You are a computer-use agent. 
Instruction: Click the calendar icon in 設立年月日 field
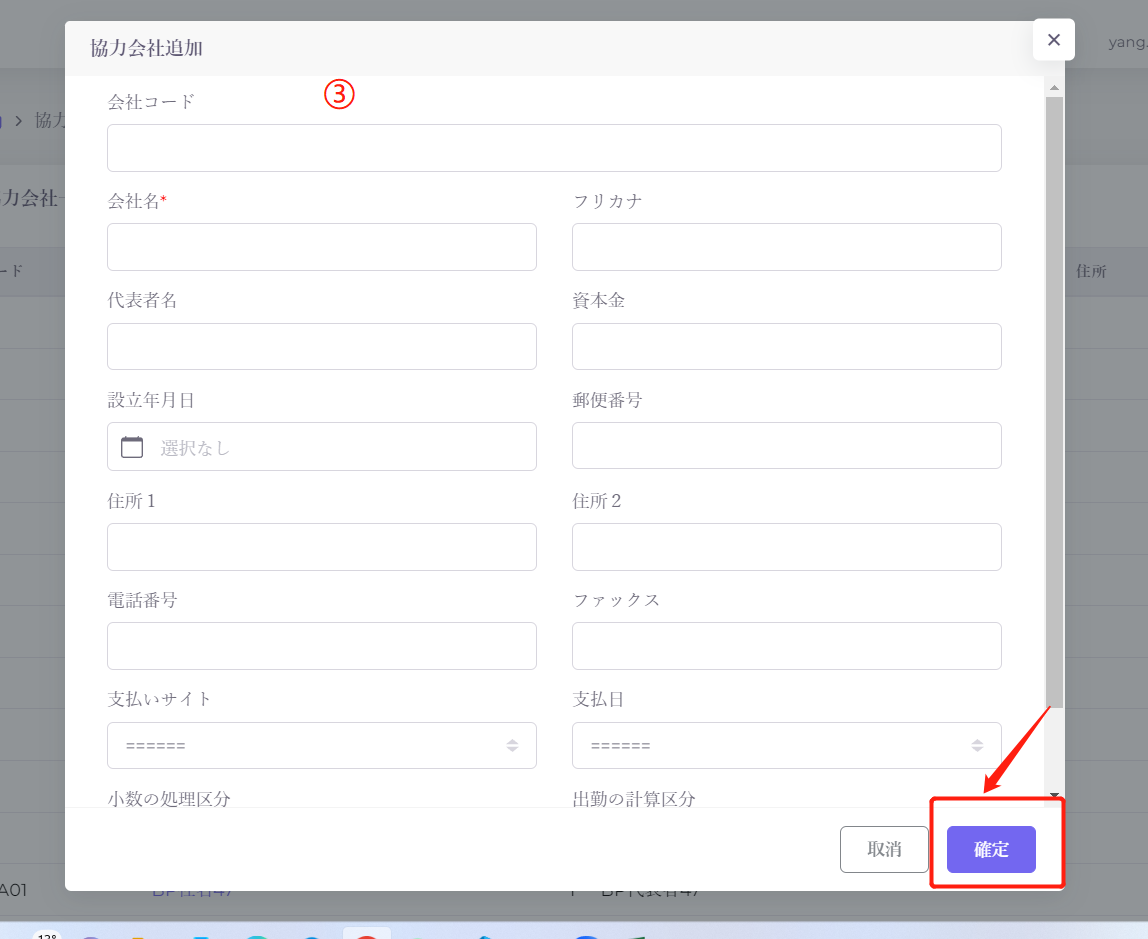pyautogui.click(x=132, y=447)
